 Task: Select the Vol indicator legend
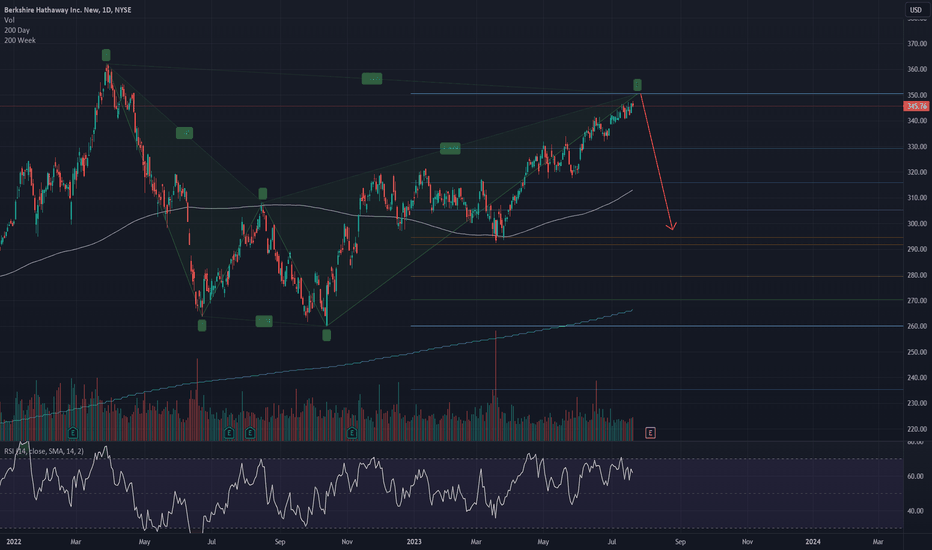click(x=10, y=20)
